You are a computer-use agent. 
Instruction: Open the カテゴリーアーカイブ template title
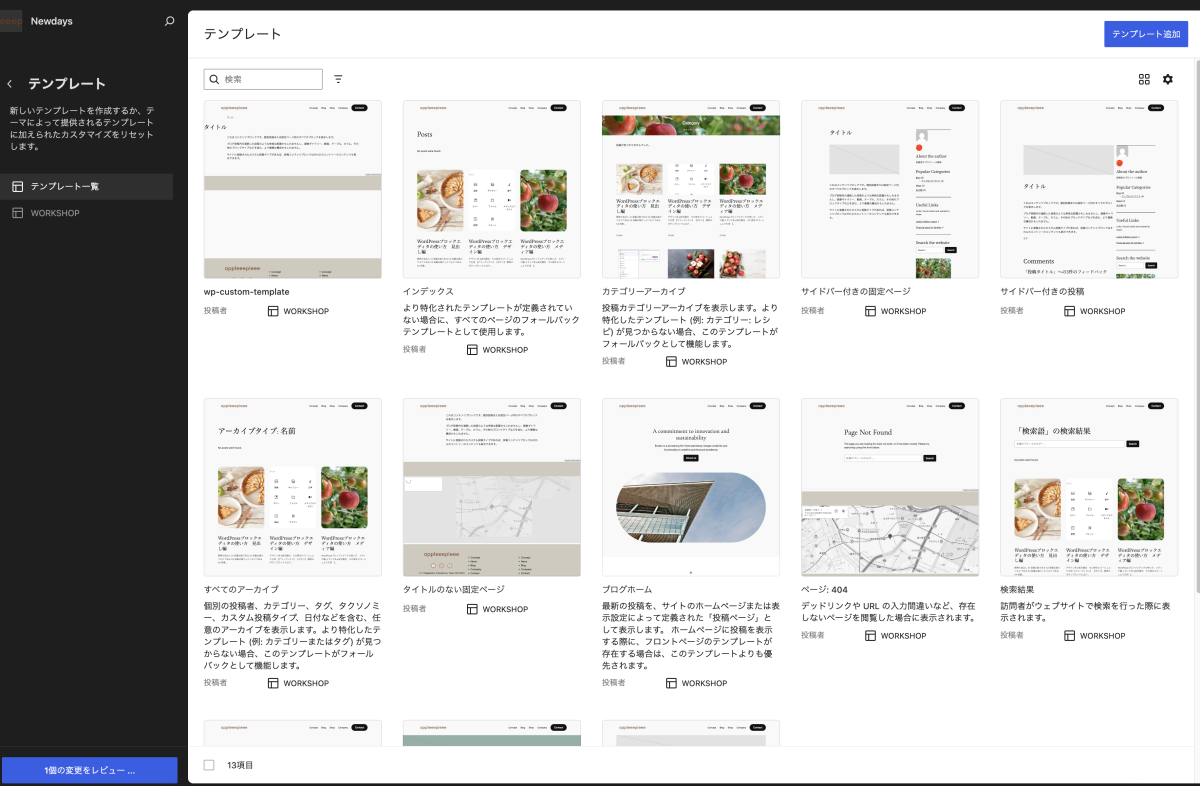coord(644,292)
